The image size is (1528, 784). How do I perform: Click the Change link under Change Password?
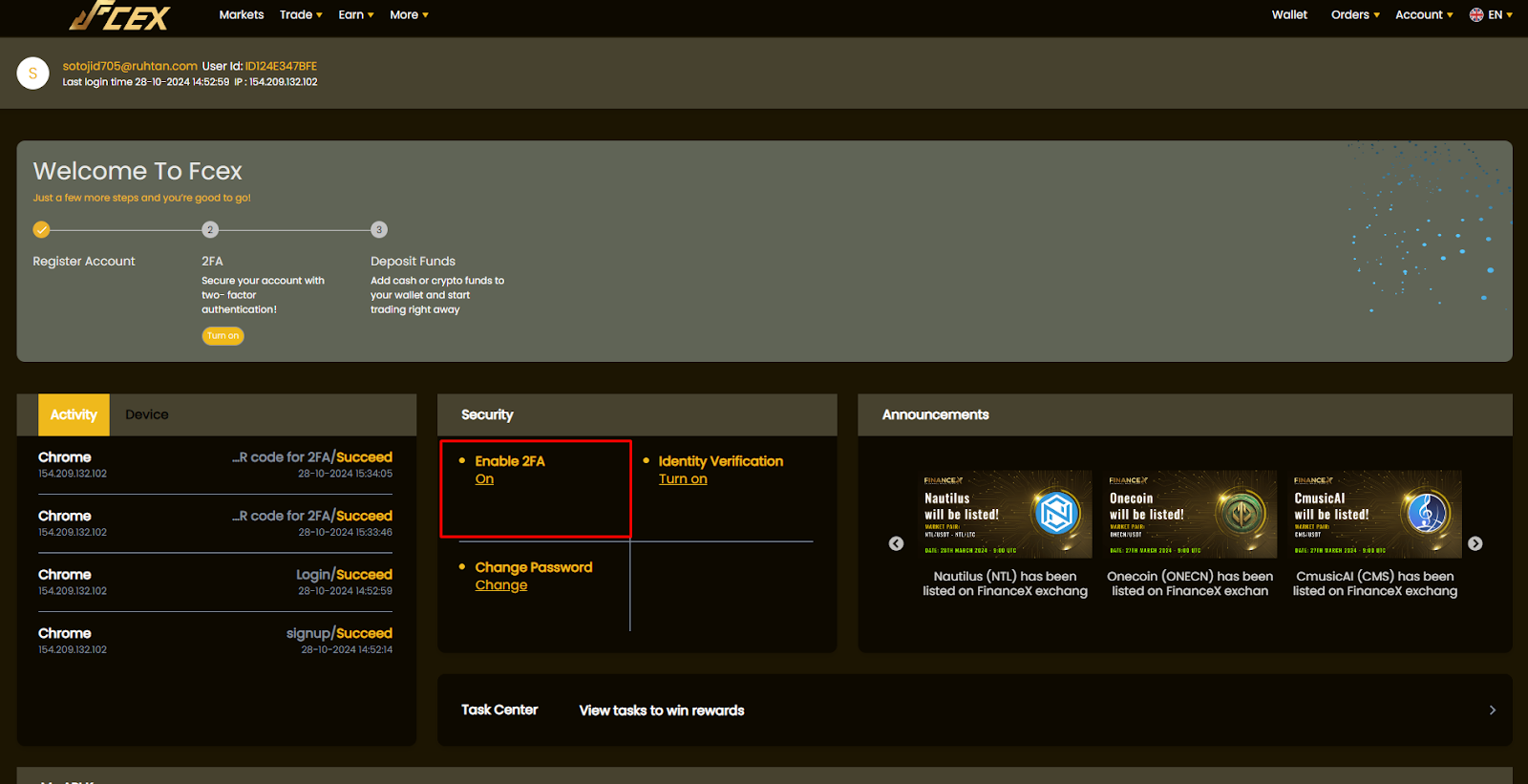[501, 585]
